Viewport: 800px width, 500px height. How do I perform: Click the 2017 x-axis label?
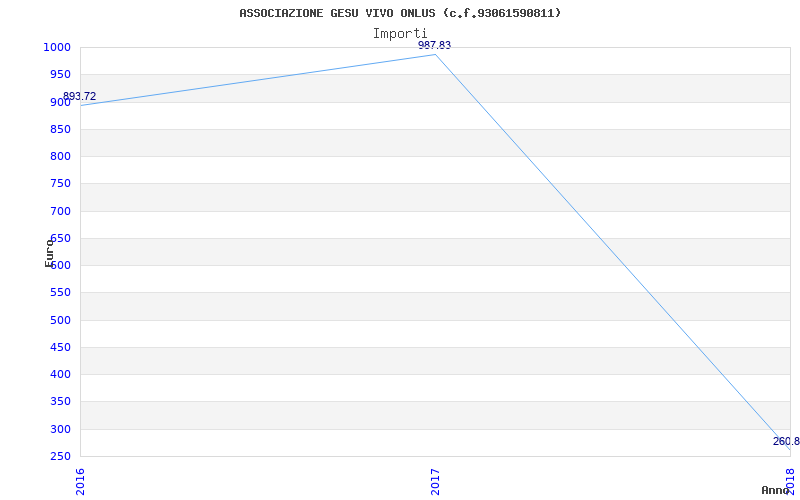(435, 481)
